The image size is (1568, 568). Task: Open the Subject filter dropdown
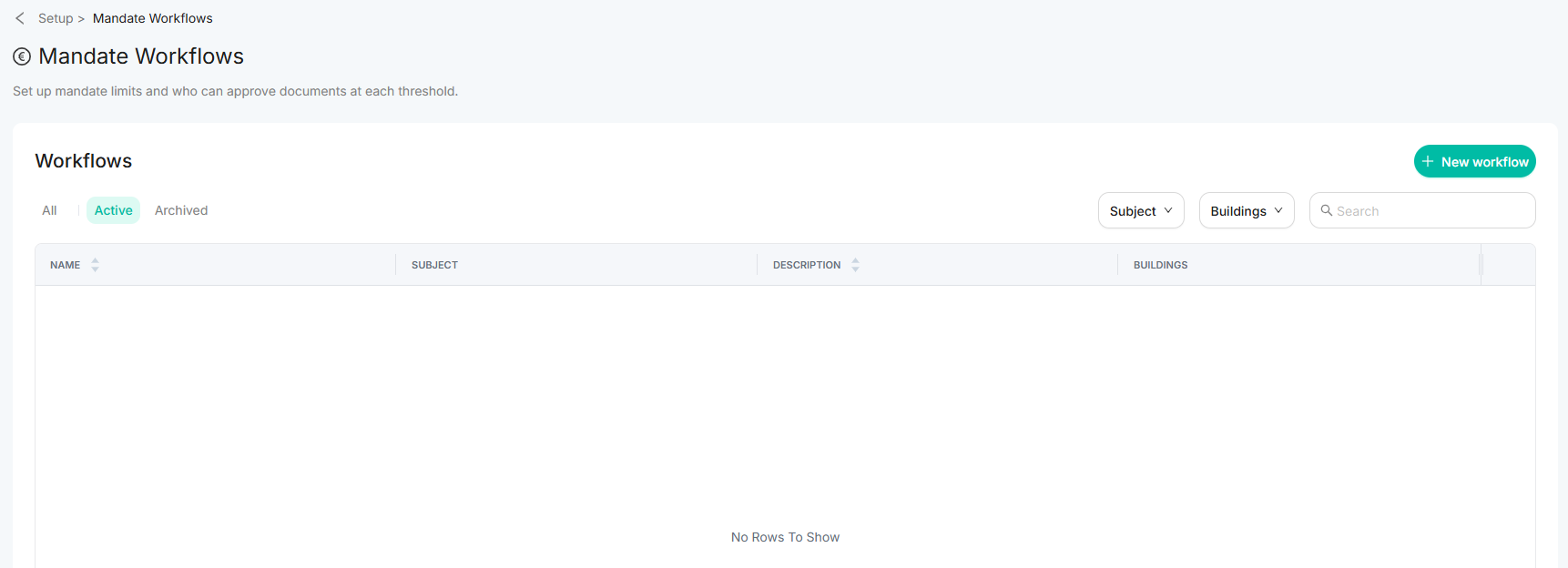point(1140,210)
